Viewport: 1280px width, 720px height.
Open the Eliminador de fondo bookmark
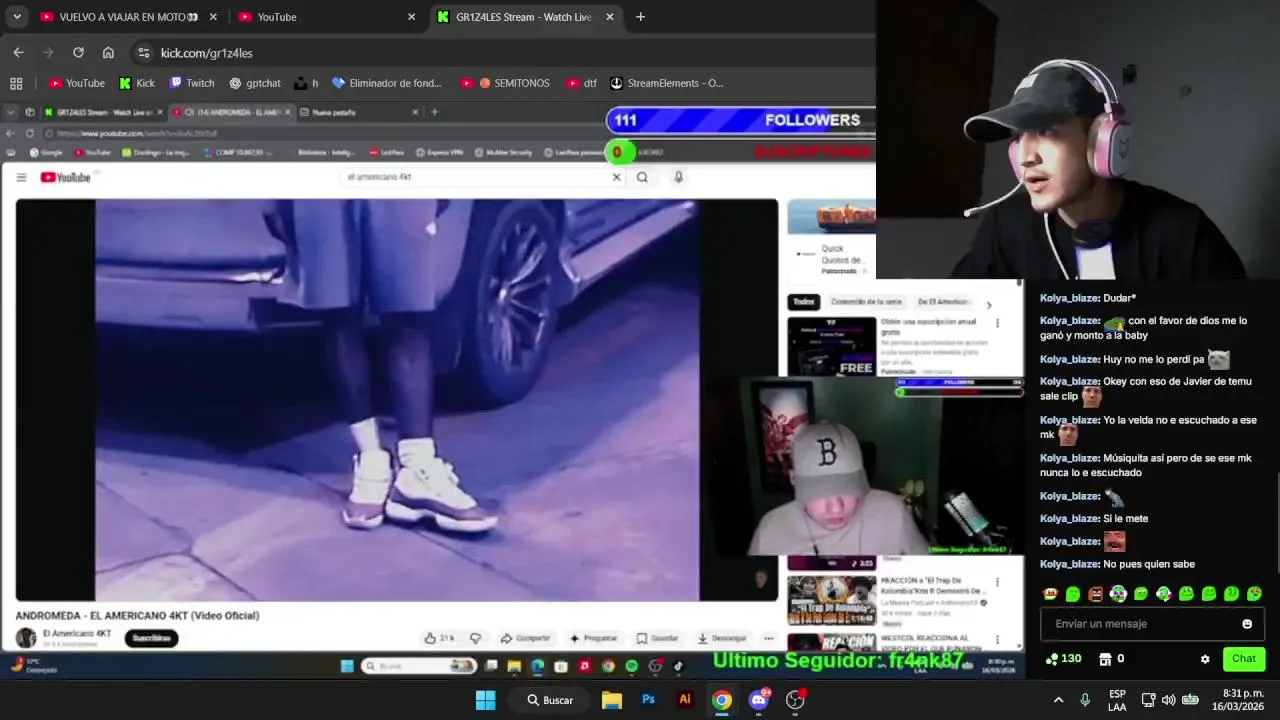(386, 83)
